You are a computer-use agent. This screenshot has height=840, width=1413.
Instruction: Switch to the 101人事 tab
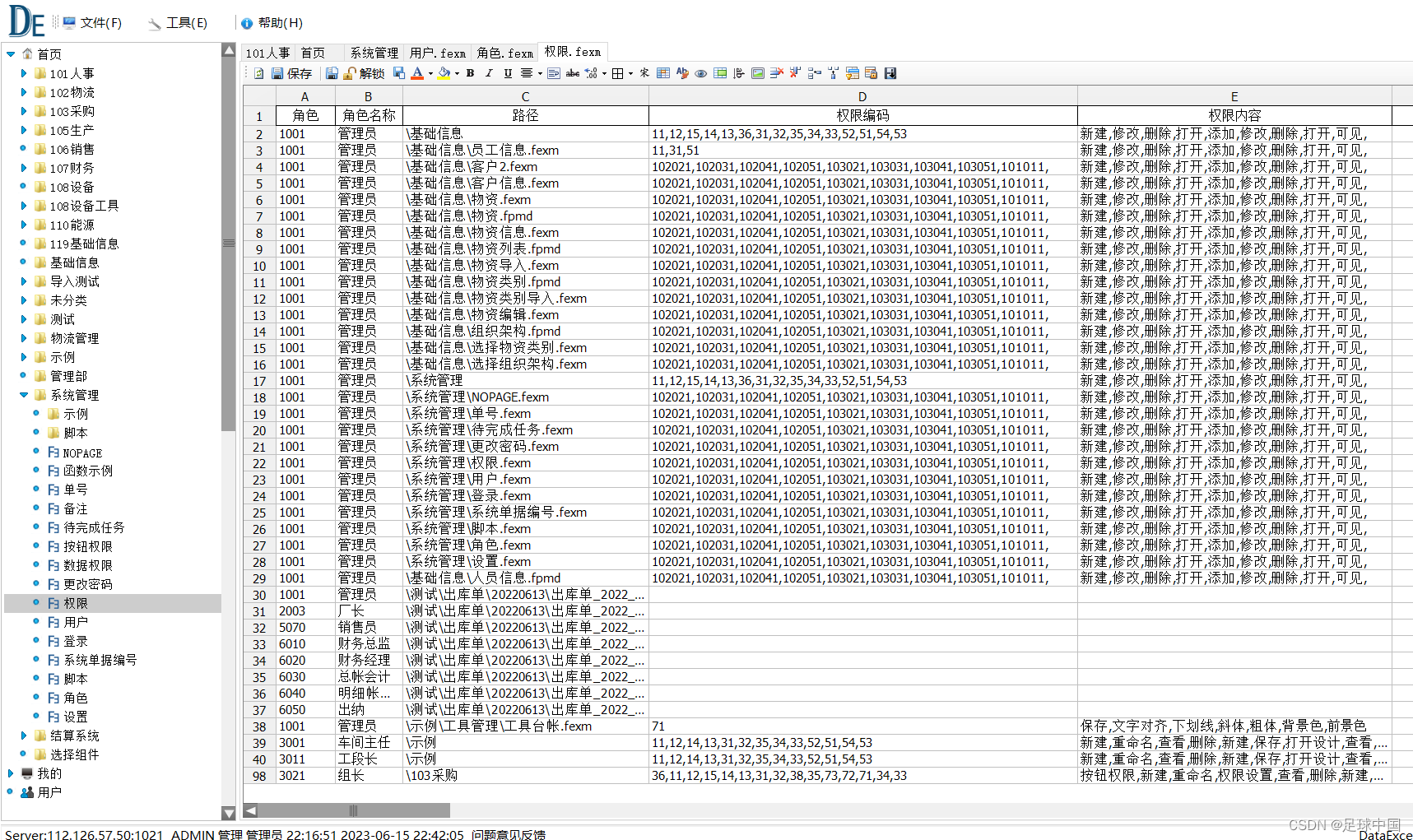pyautogui.click(x=268, y=53)
